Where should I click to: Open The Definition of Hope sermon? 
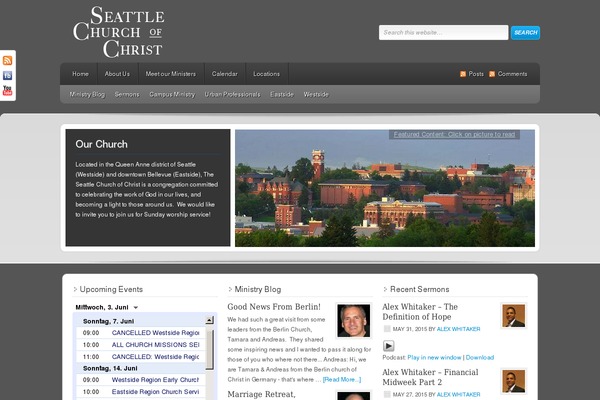tap(420, 312)
